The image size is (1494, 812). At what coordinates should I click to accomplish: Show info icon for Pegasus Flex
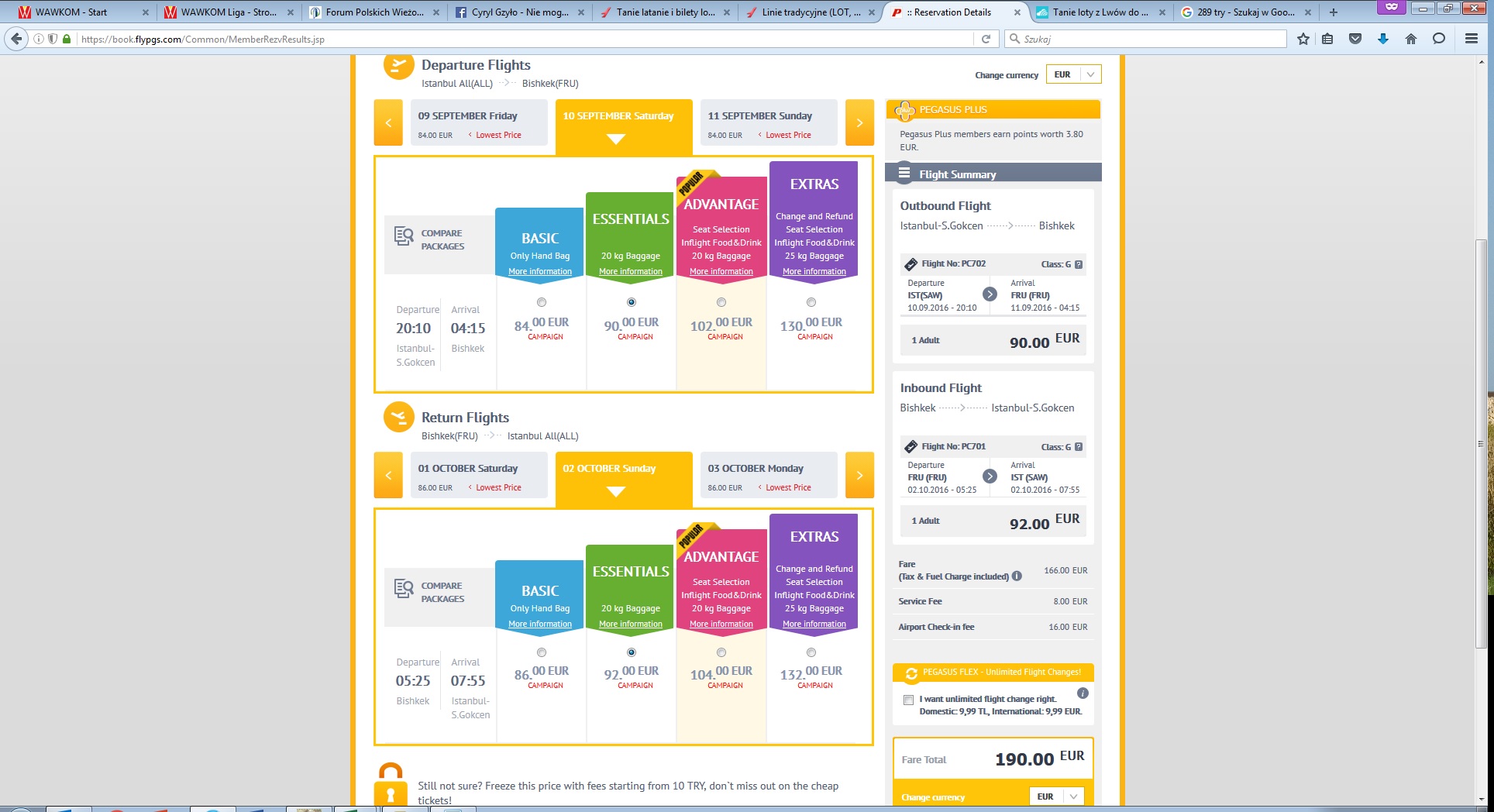tap(1083, 693)
